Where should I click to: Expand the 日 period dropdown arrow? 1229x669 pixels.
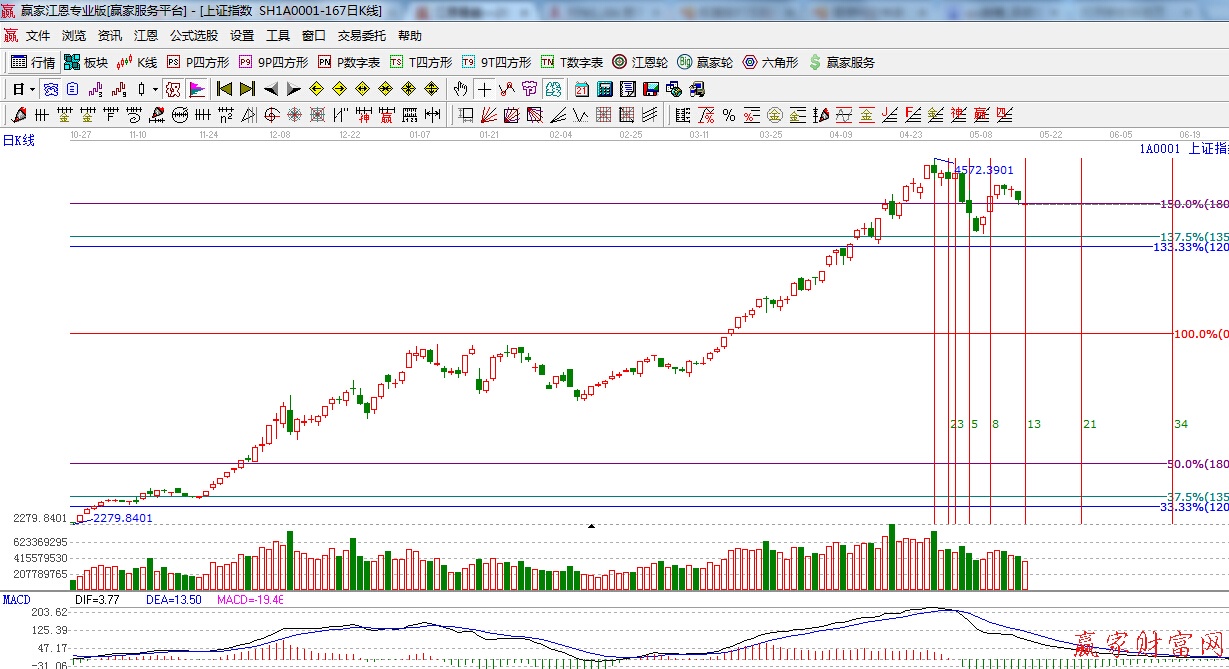coord(32,89)
